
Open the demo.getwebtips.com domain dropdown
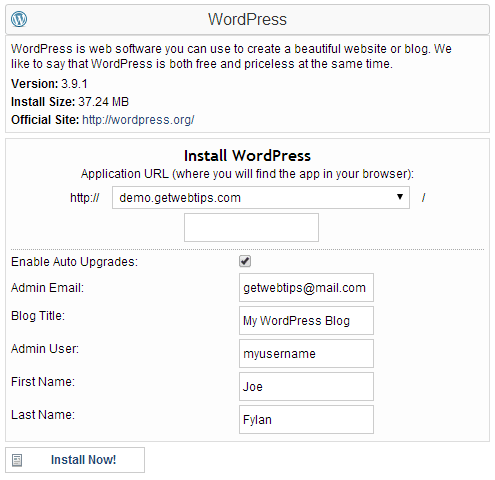[x=261, y=198]
